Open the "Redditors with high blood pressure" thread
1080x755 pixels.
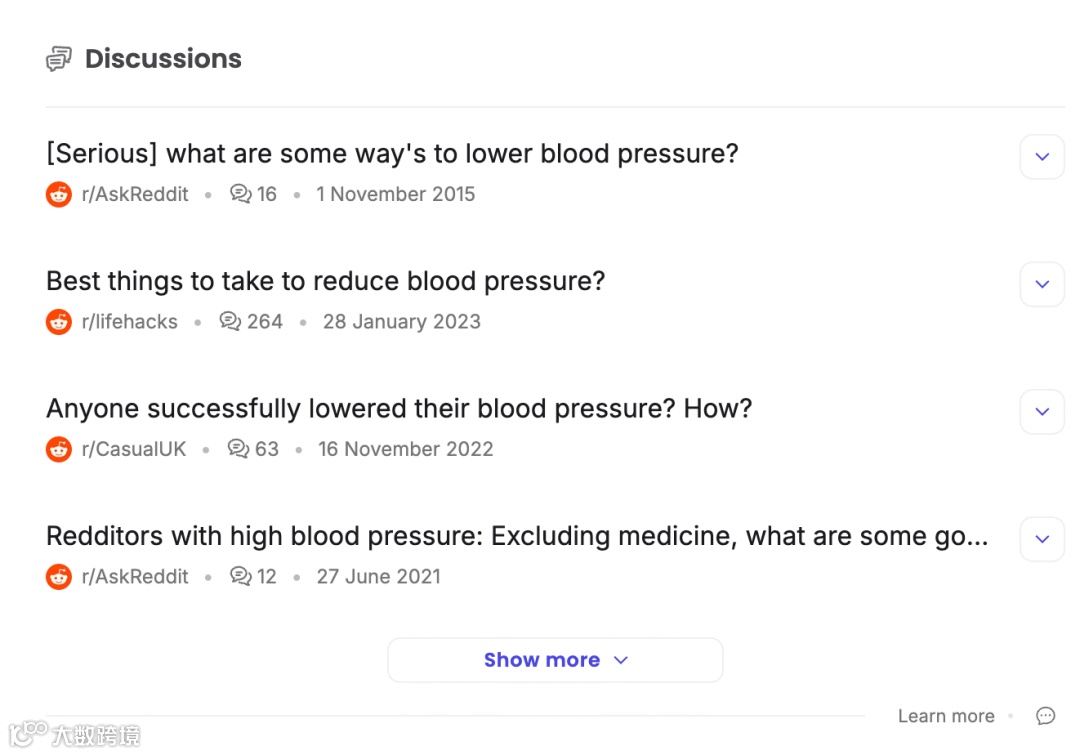point(517,536)
